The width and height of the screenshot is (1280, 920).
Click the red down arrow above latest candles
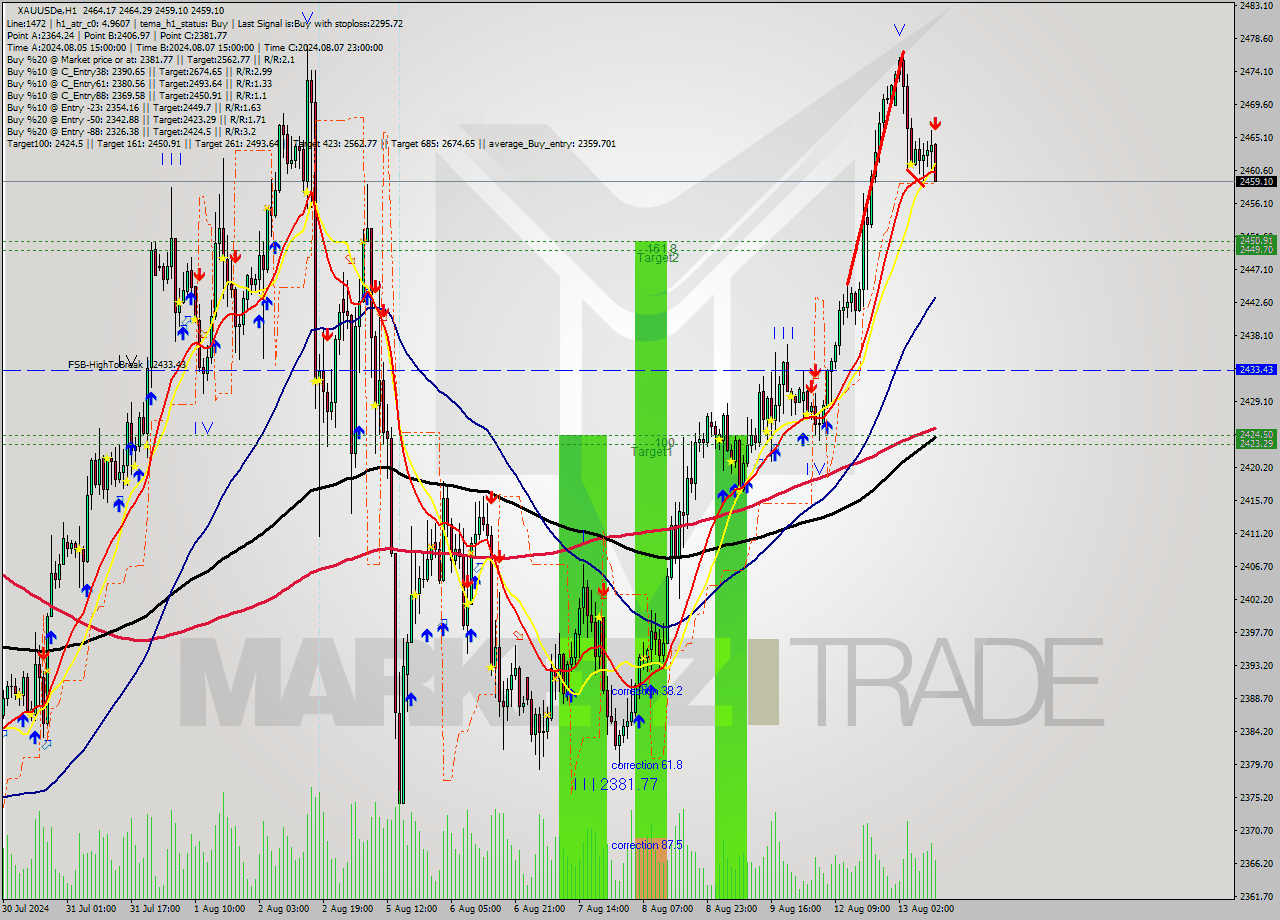click(935, 123)
